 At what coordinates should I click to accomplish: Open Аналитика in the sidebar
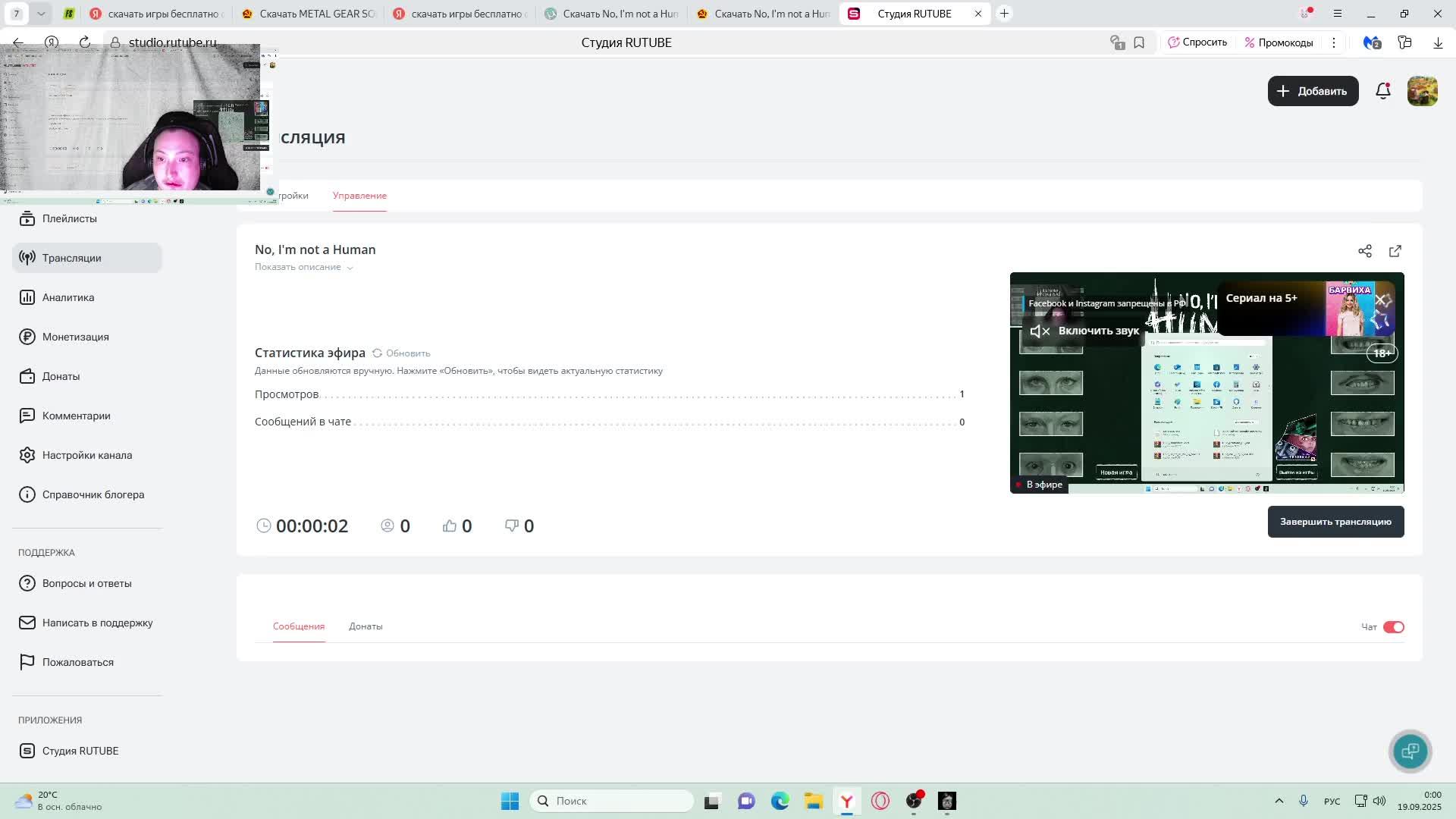68,297
